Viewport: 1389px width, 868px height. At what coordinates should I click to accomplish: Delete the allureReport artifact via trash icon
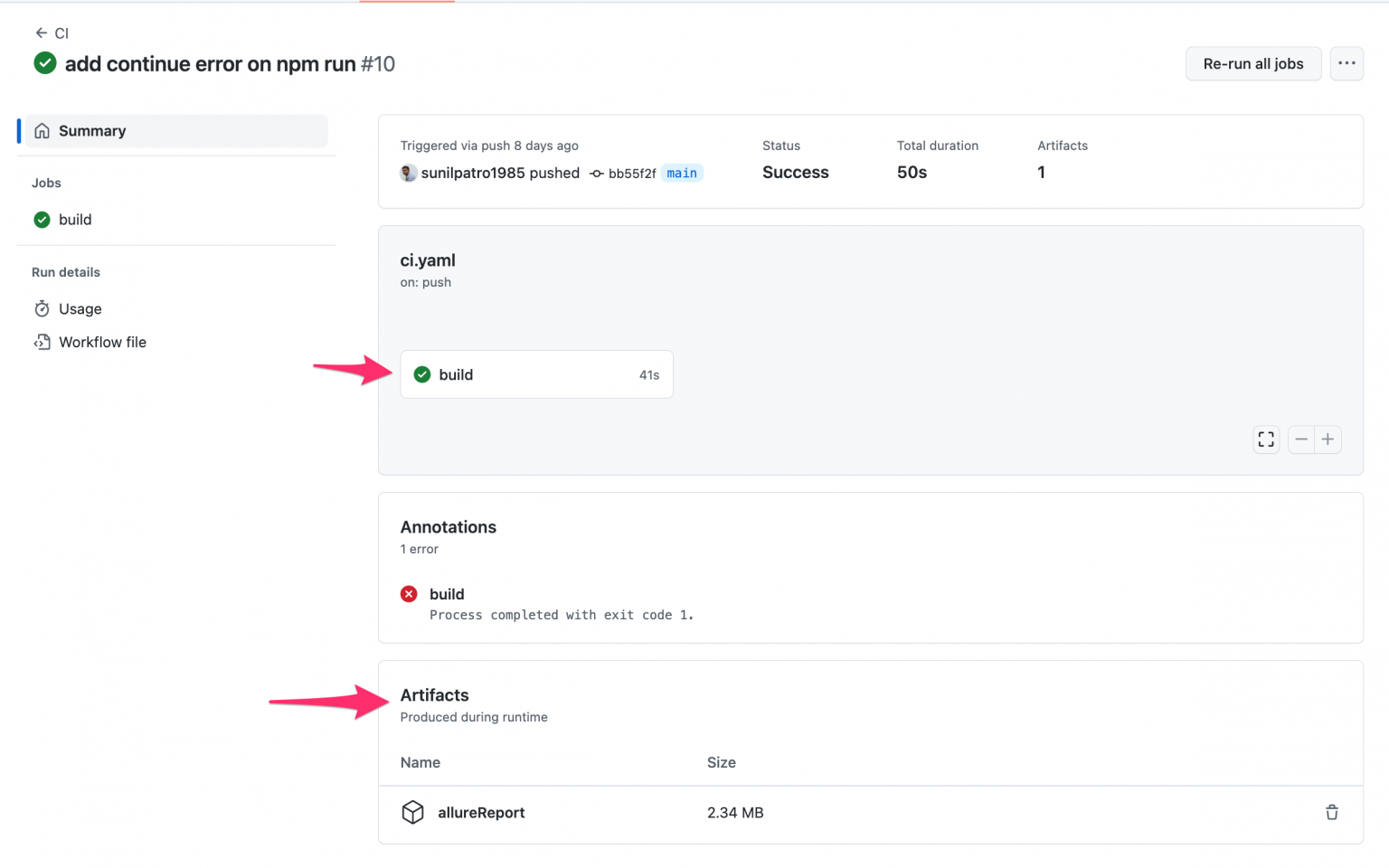coord(1331,812)
